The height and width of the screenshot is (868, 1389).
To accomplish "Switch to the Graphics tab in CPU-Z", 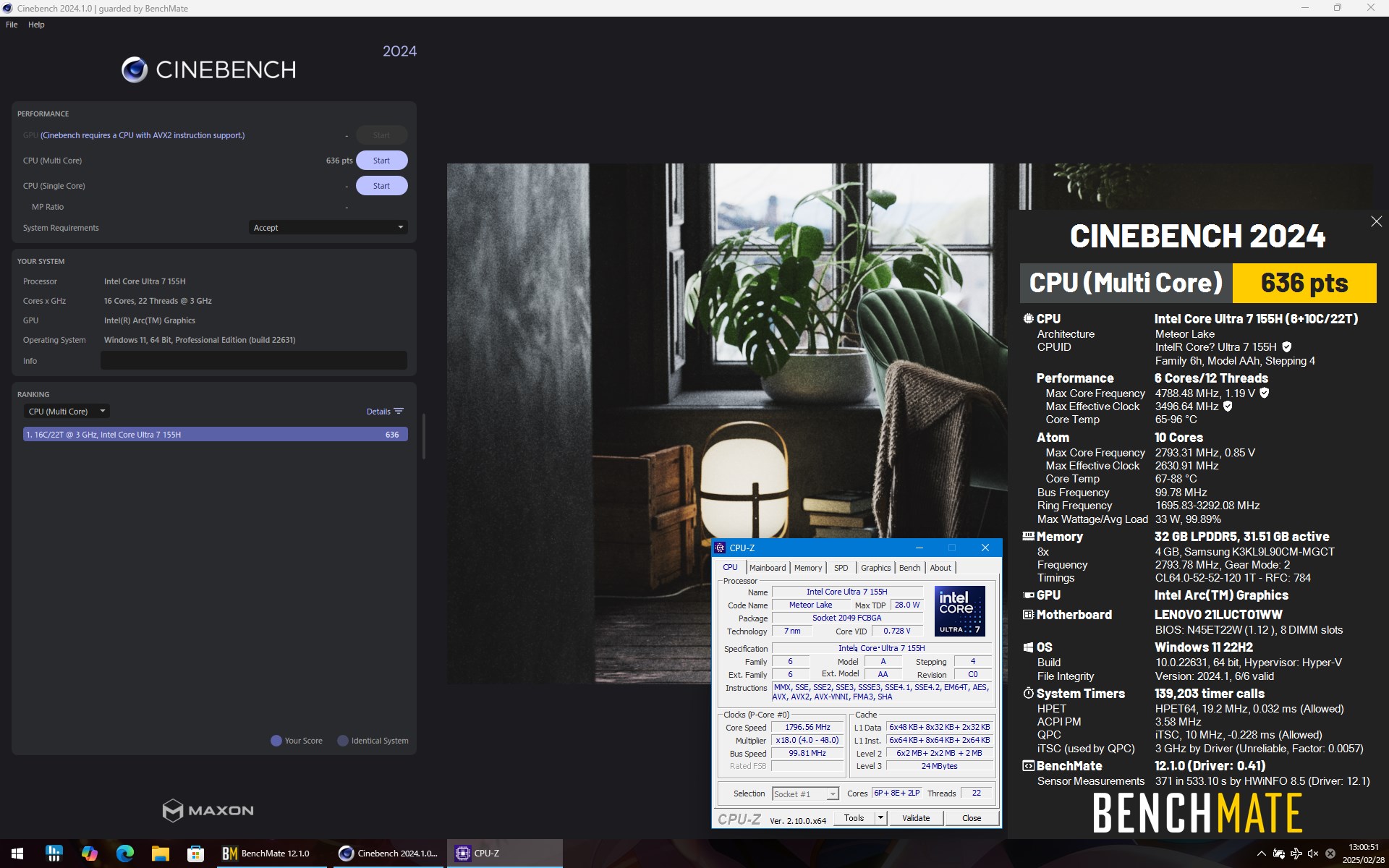I will point(875,568).
